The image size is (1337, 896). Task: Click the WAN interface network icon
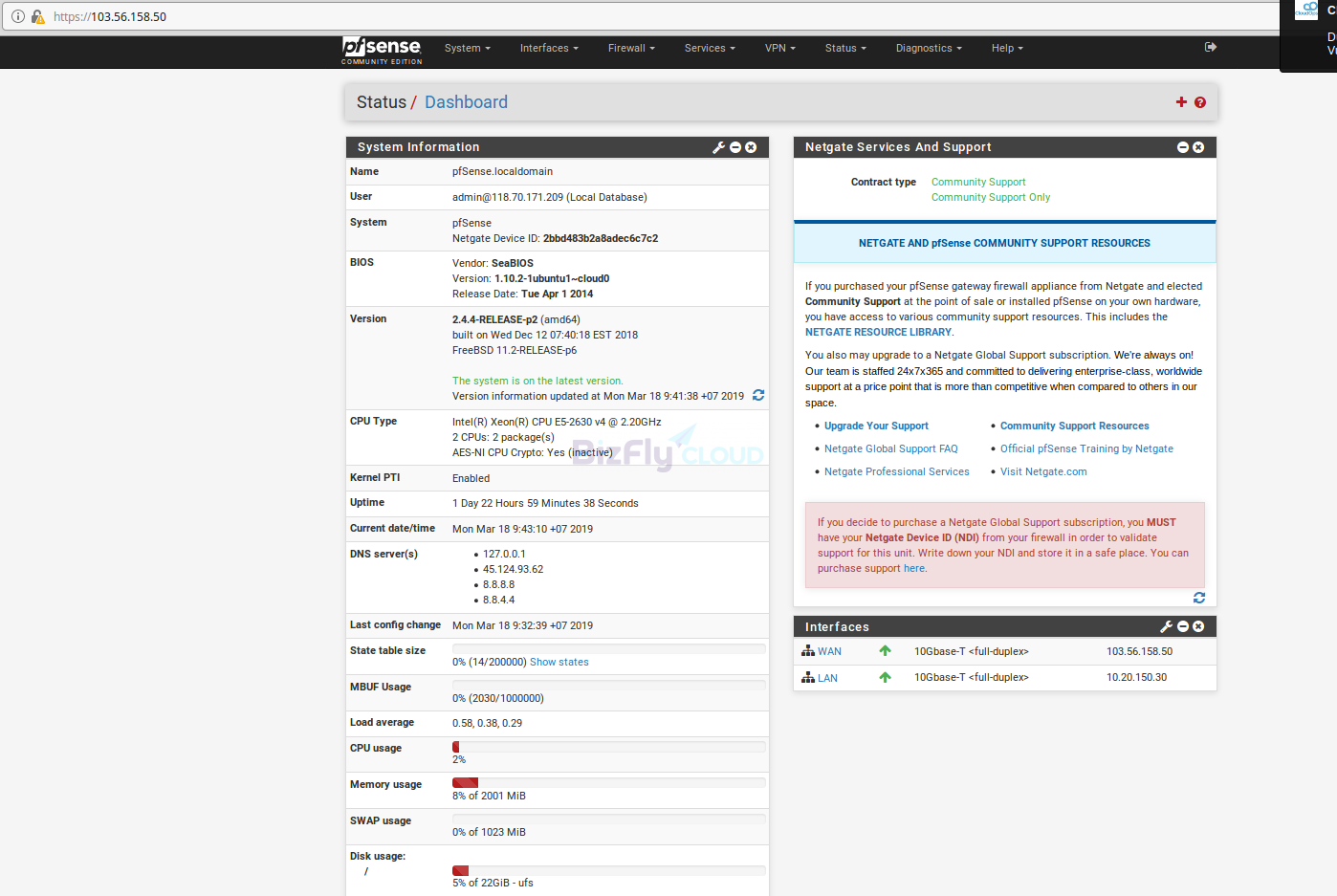tap(808, 651)
